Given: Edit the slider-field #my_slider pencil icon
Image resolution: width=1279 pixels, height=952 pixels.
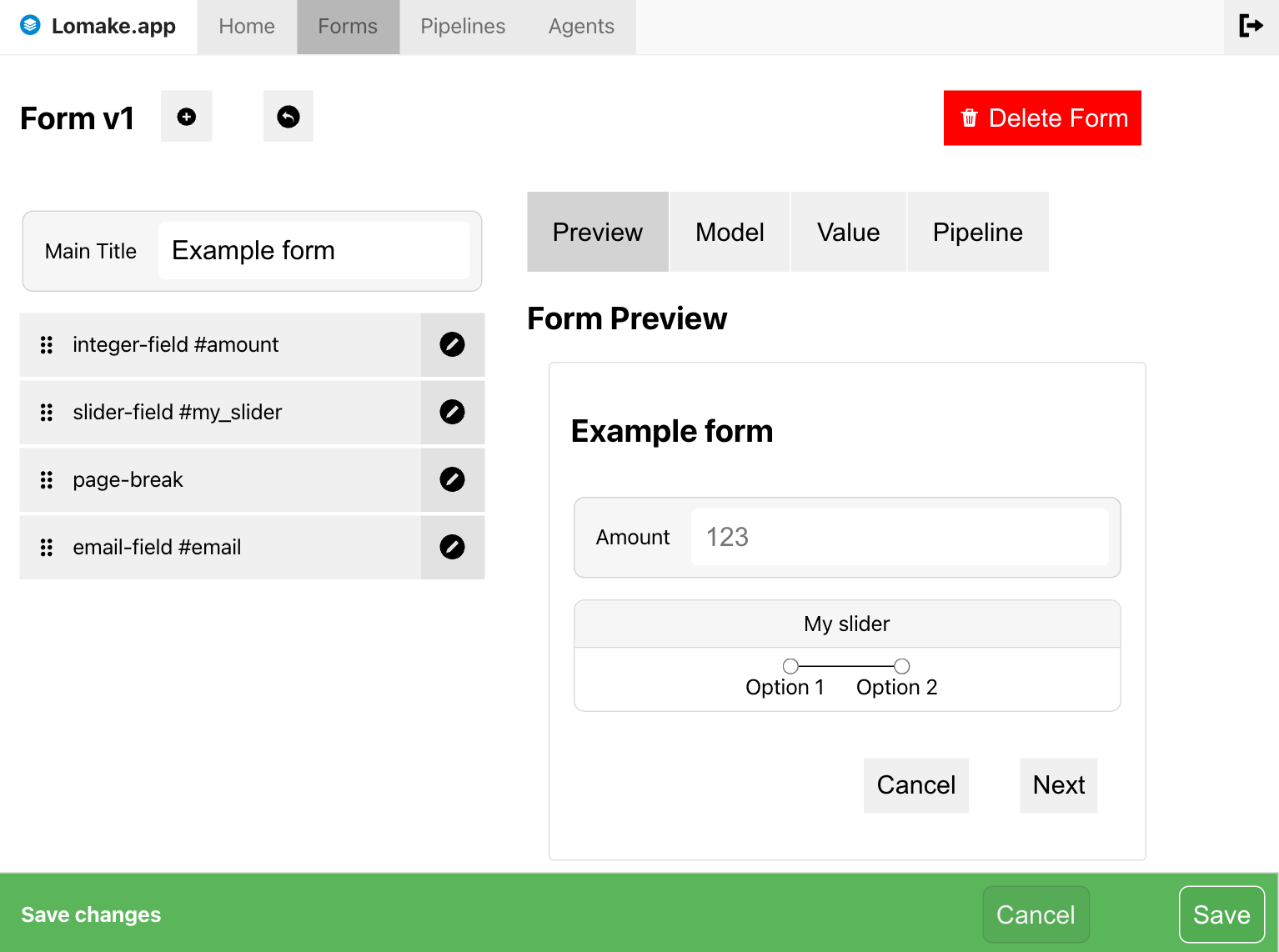Looking at the screenshot, I should click(x=452, y=412).
